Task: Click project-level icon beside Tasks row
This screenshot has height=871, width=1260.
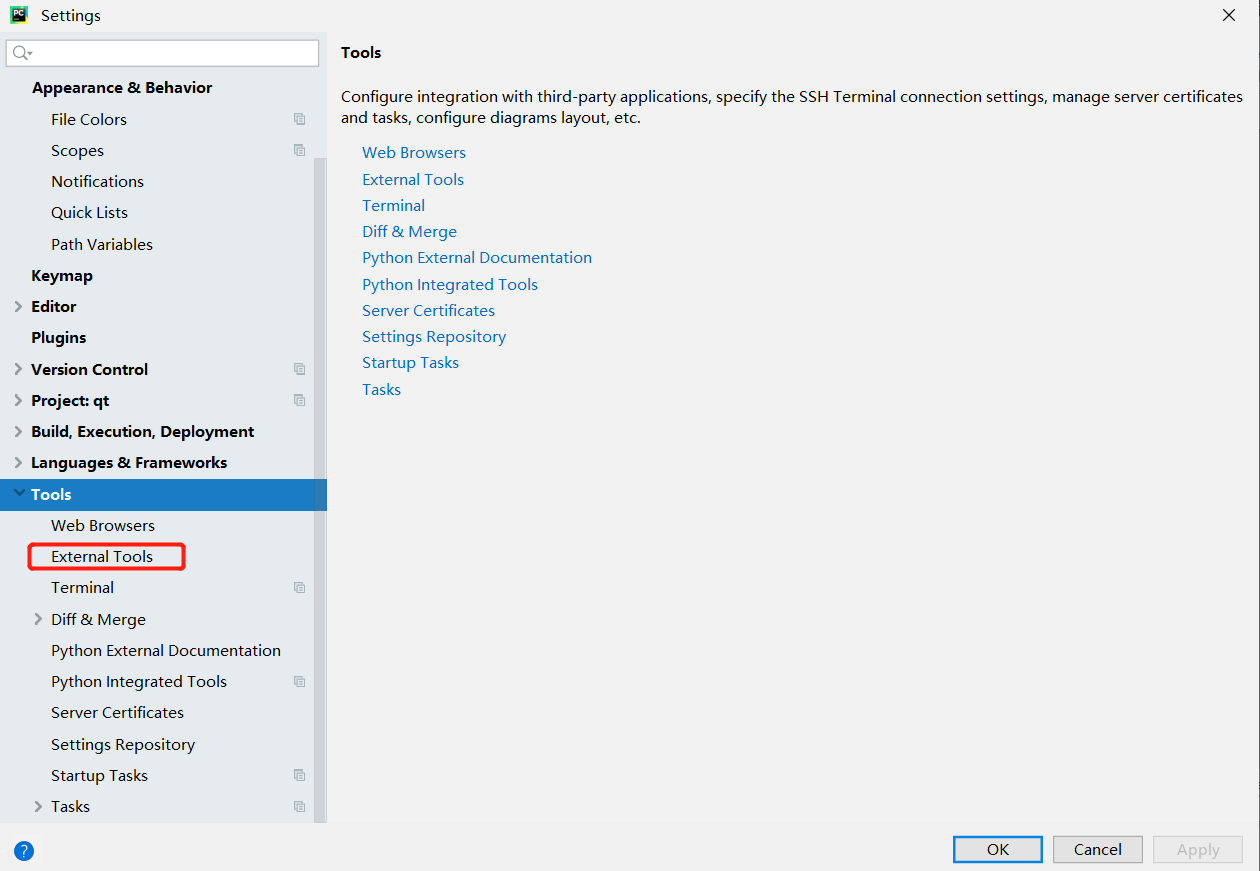Action: point(299,806)
